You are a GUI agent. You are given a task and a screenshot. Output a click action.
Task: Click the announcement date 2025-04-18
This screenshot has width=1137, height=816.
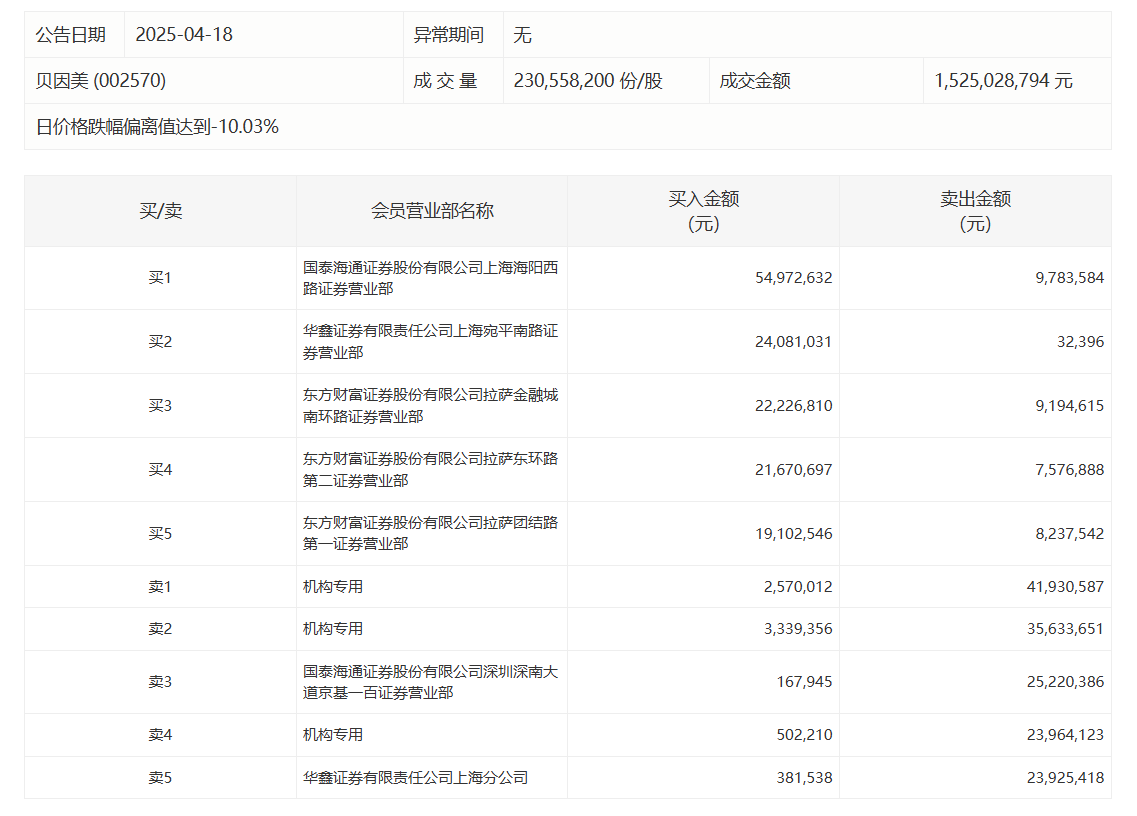(x=184, y=35)
